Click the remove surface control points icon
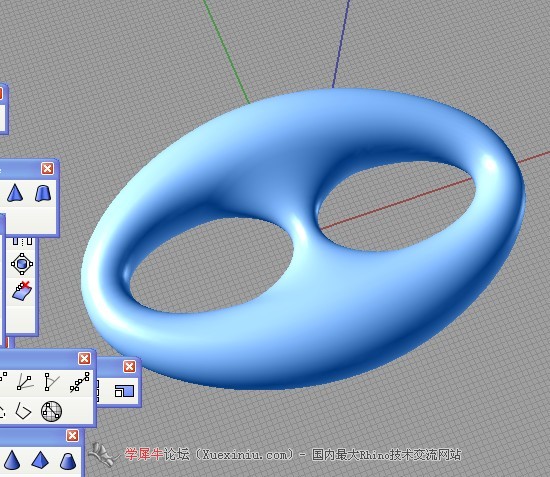The width and height of the screenshot is (550, 477). coord(22,291)
